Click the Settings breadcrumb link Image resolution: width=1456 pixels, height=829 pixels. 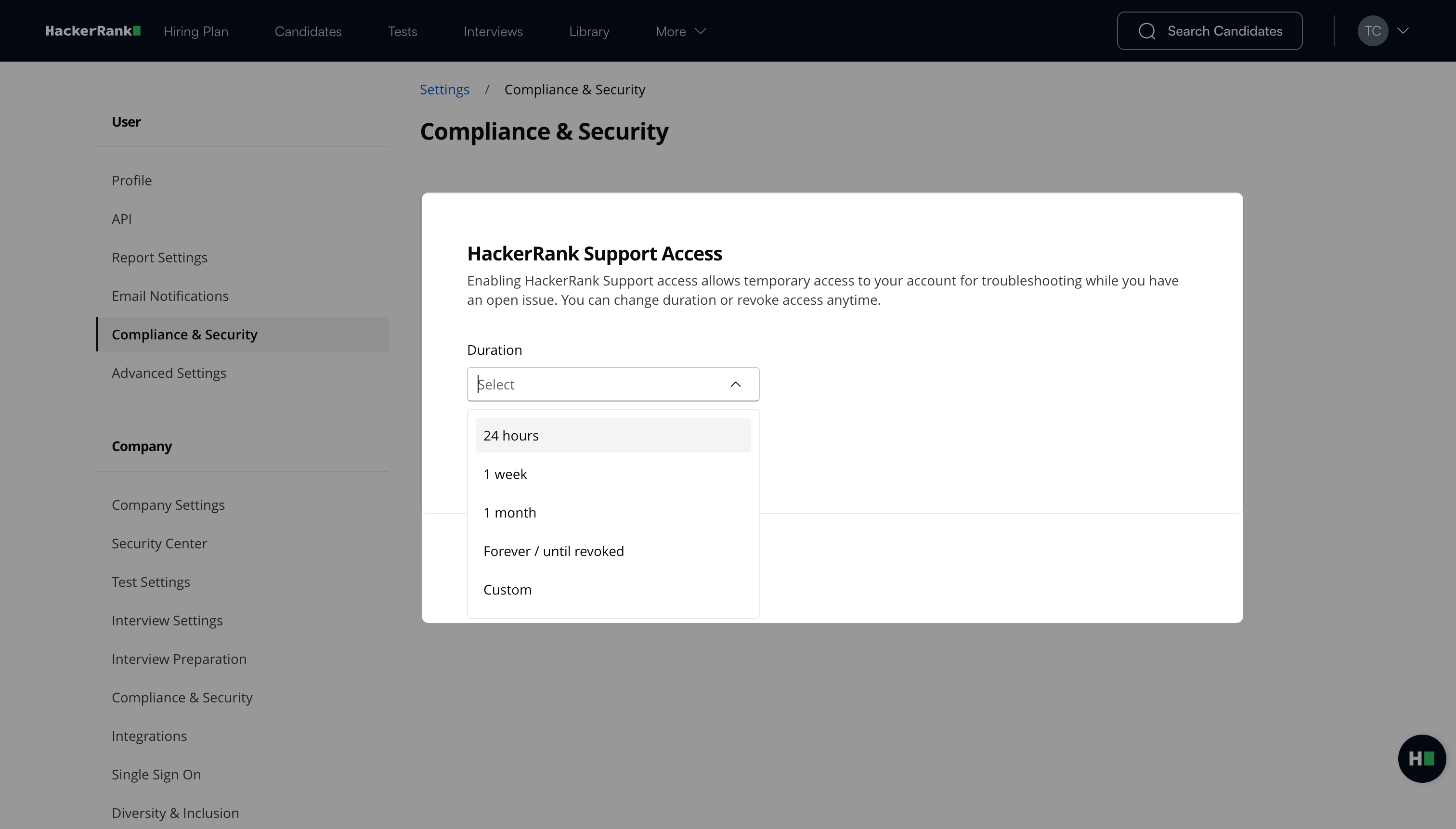tap(445, 90)
